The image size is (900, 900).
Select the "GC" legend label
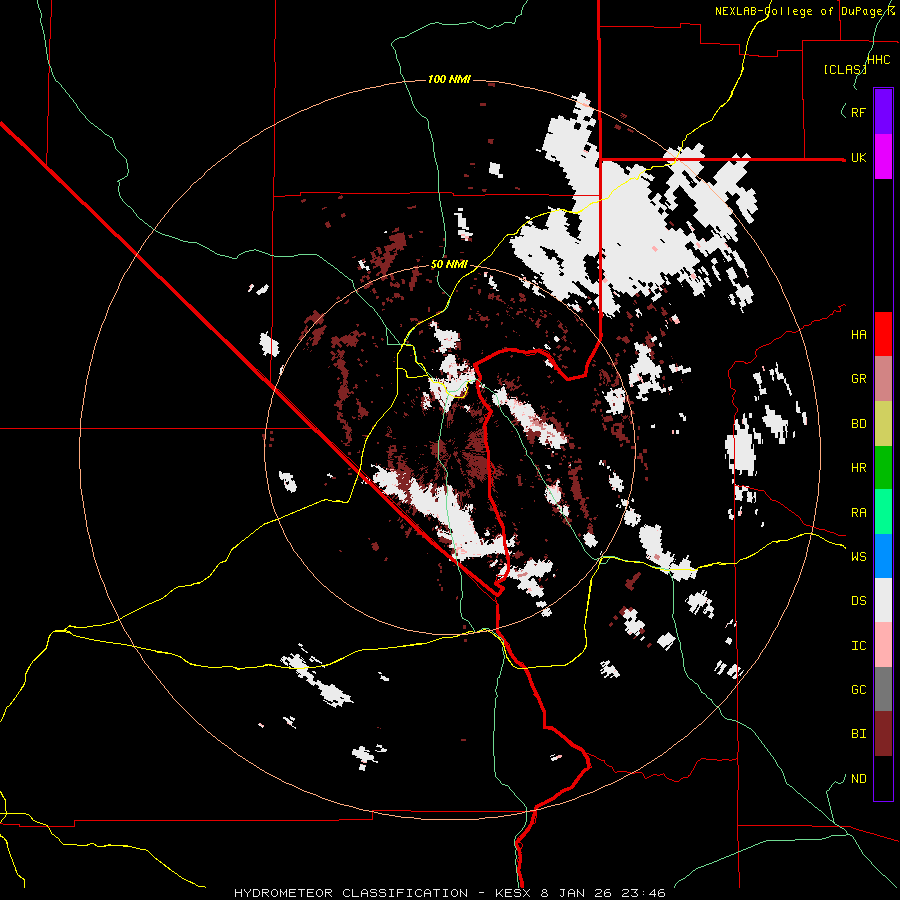858,690
